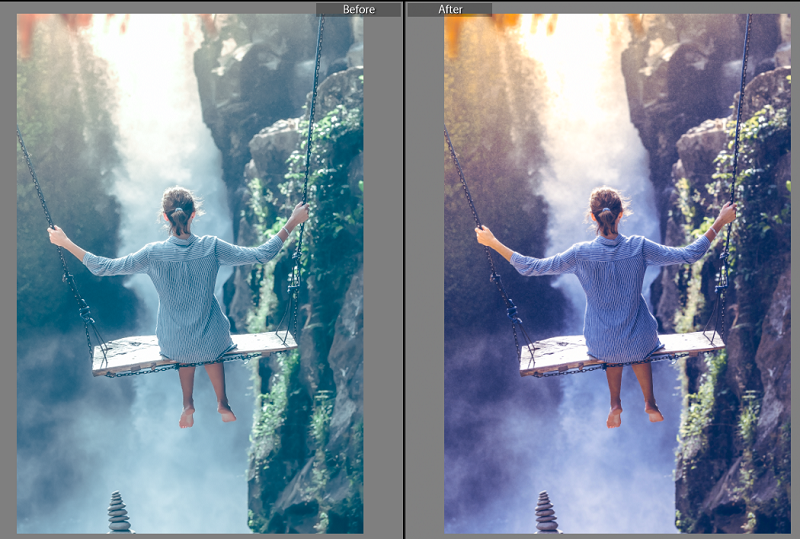
Task: Click the Before label
Action: (x=359, y=9)
